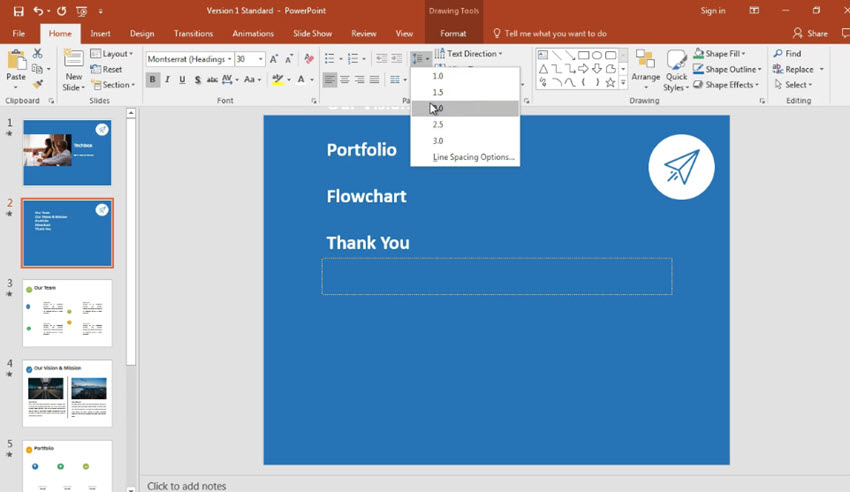Viewport: 850px width, 492px height.
Task: Apply center text alignment
Action: click(x=345, y=80)
